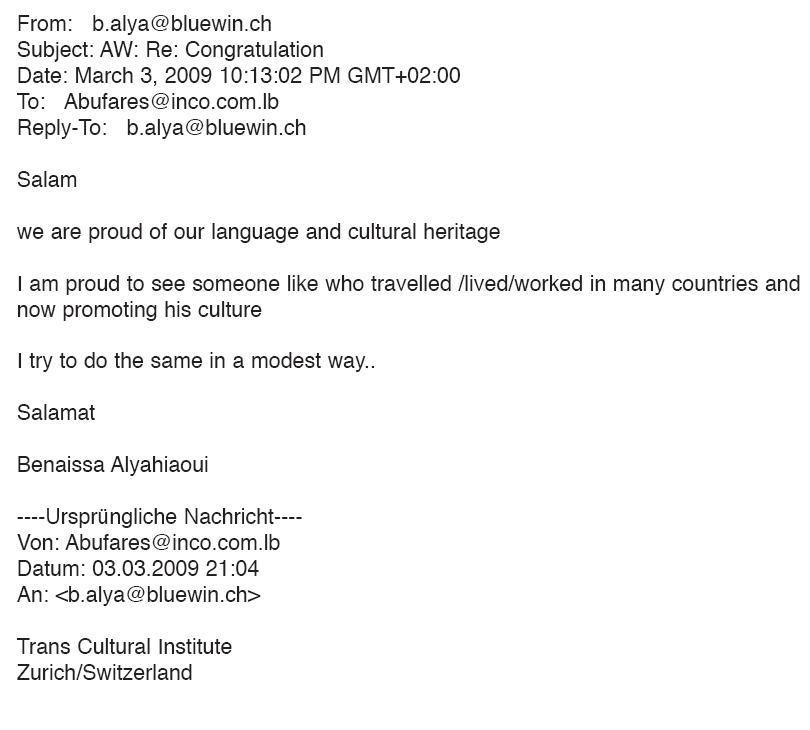Image resolution: width=810 pixels, height=730 pixels.
Task: Click the Subject: label
Action: tap(56, 50)
